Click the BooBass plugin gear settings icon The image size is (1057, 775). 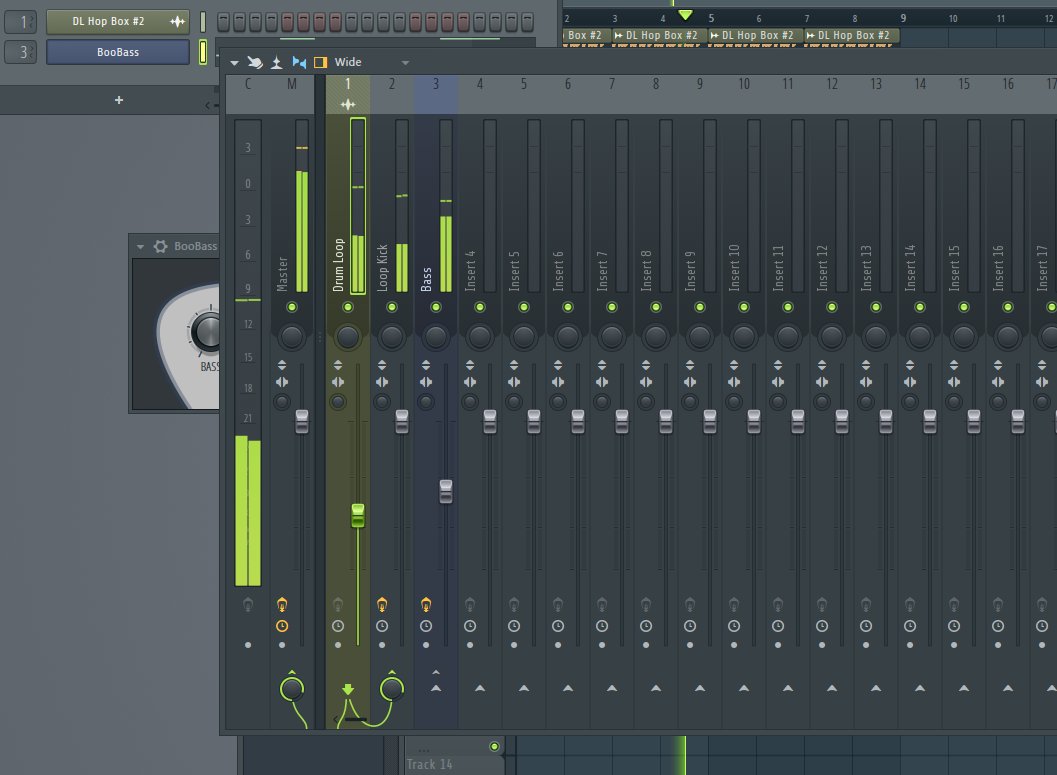pyautogui.click(x=160, y=247)
